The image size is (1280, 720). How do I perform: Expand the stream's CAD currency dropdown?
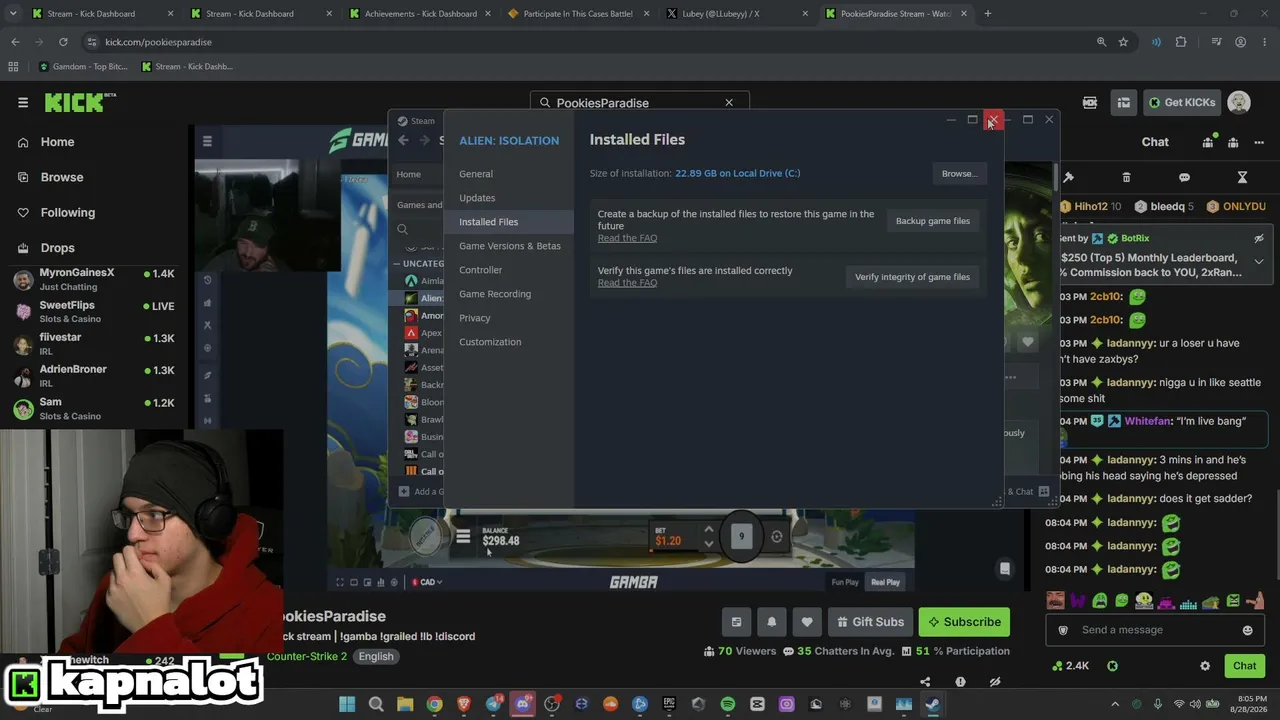(x=427, y=582)
